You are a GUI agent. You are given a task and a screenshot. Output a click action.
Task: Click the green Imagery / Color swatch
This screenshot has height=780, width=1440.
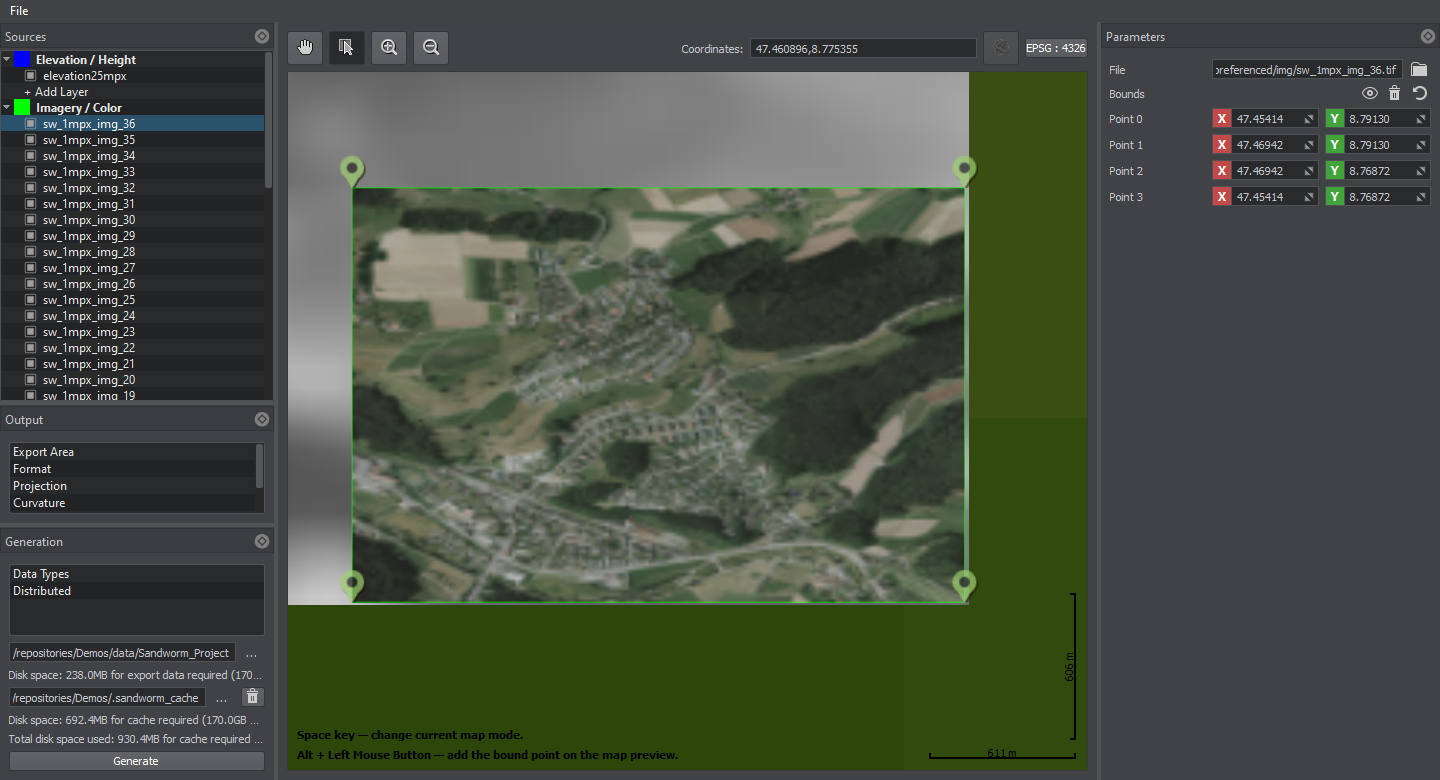[x=22, y=107]
